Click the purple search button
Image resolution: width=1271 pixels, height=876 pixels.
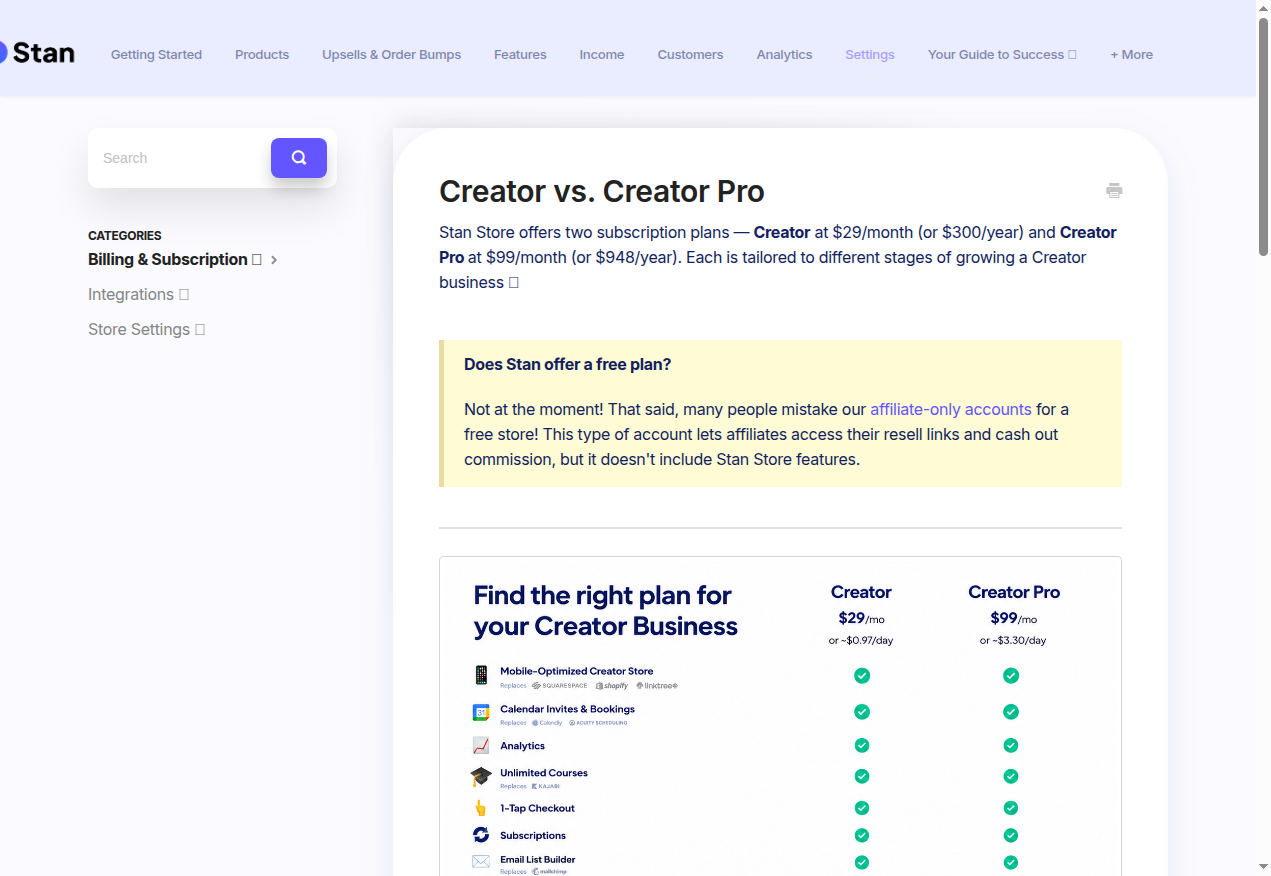[299, 158]
